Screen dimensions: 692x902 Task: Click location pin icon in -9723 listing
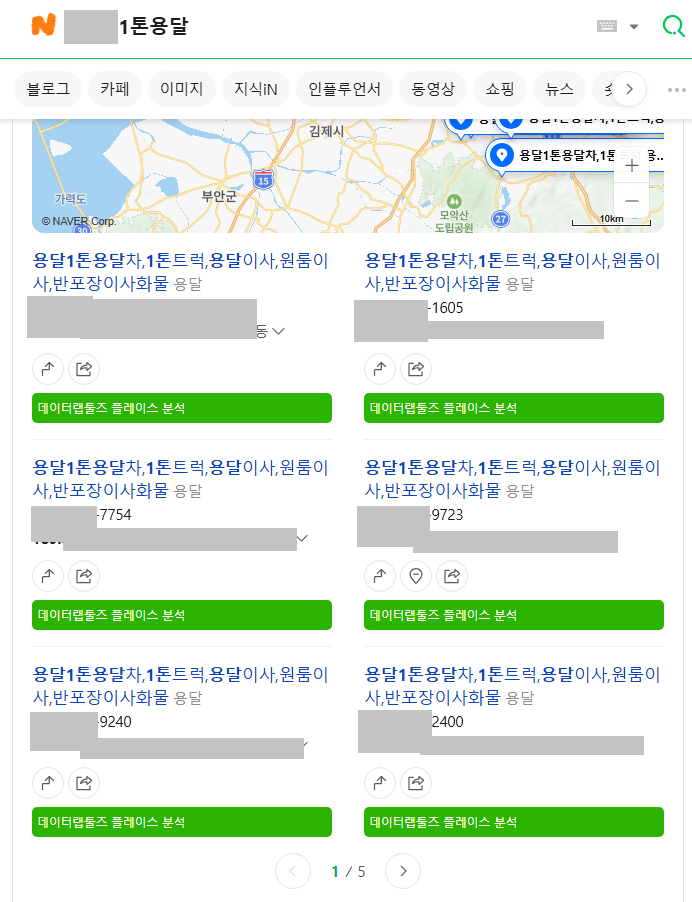tap(416, 575)
